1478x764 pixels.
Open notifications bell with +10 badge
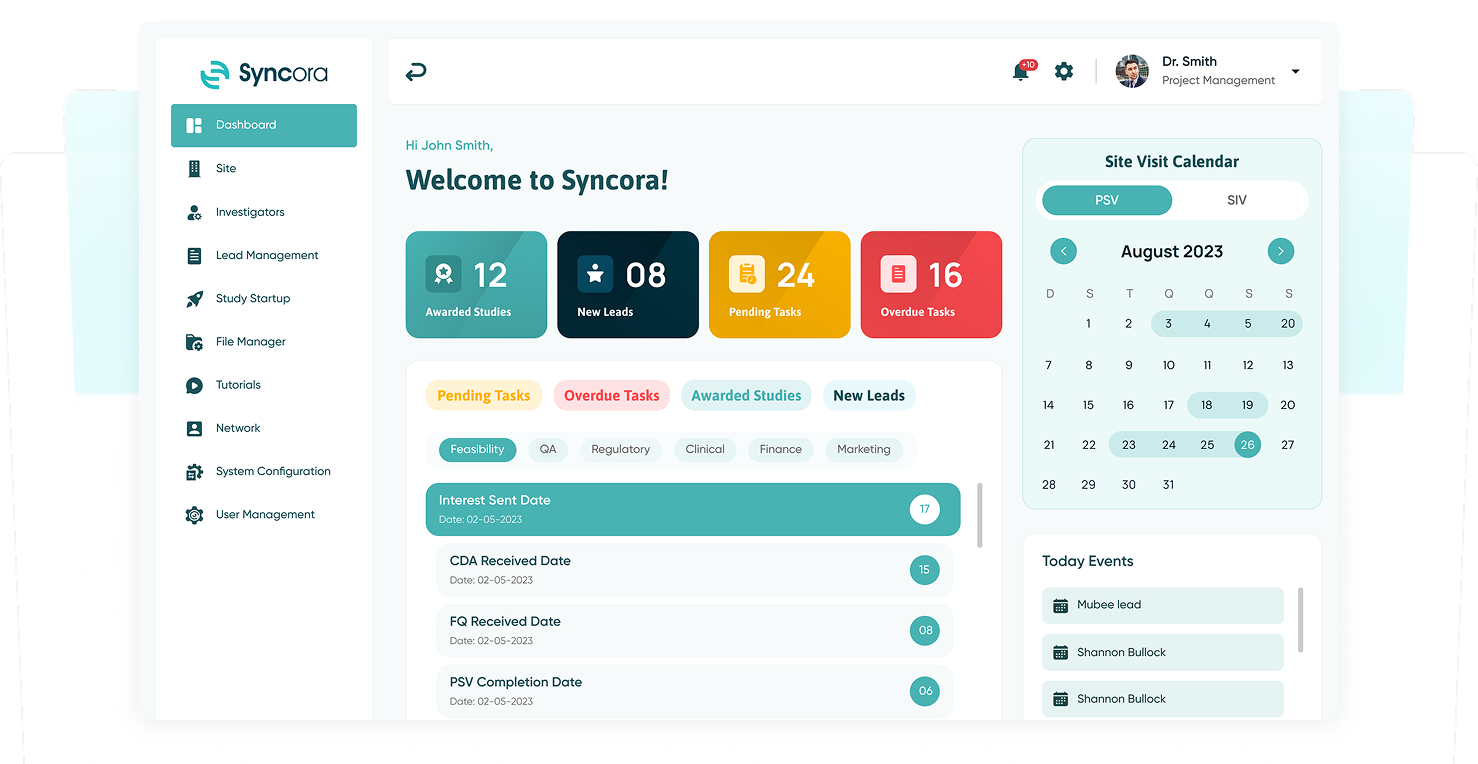pos(1022,71)
